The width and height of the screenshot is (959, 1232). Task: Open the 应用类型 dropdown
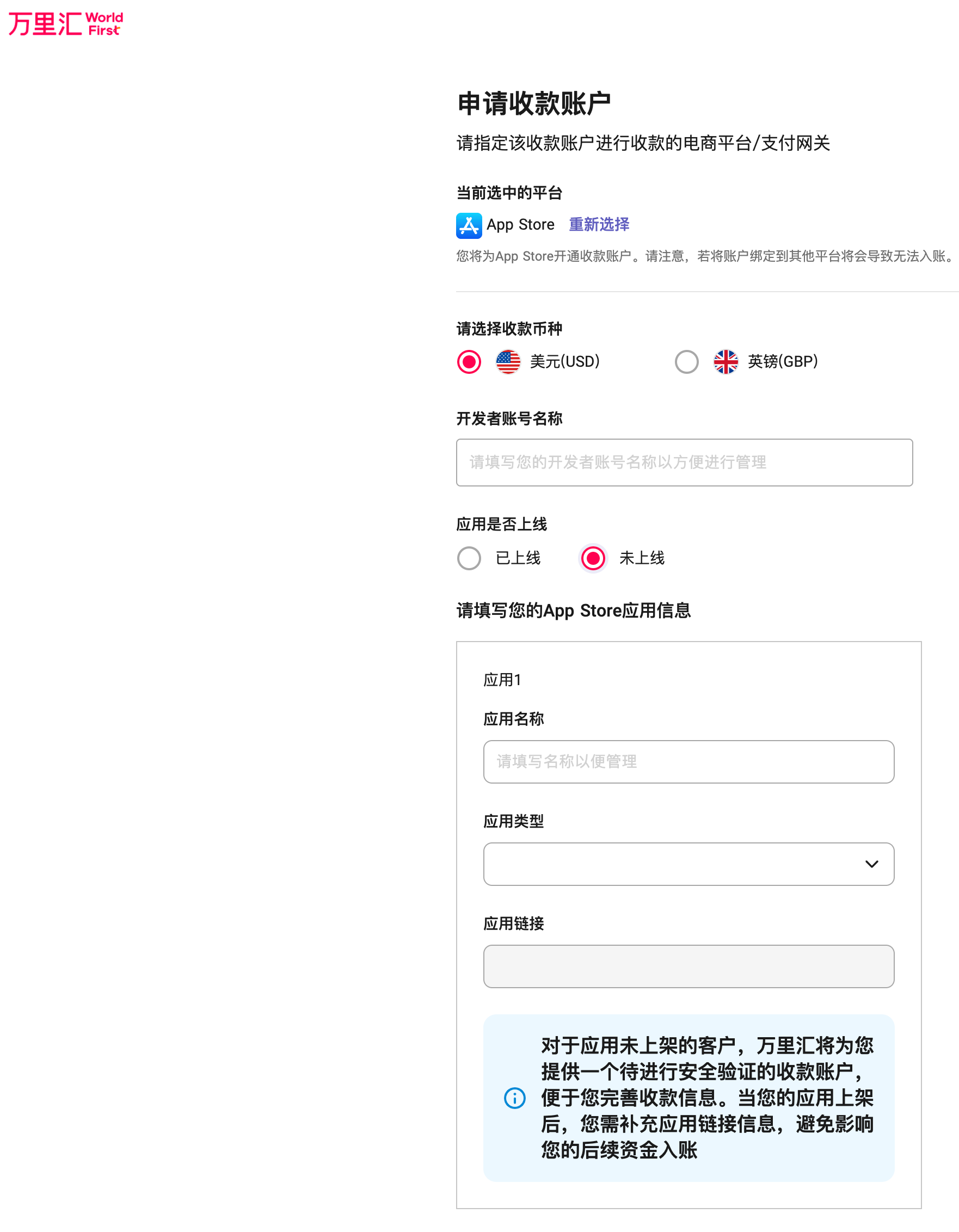pos(688,864)
